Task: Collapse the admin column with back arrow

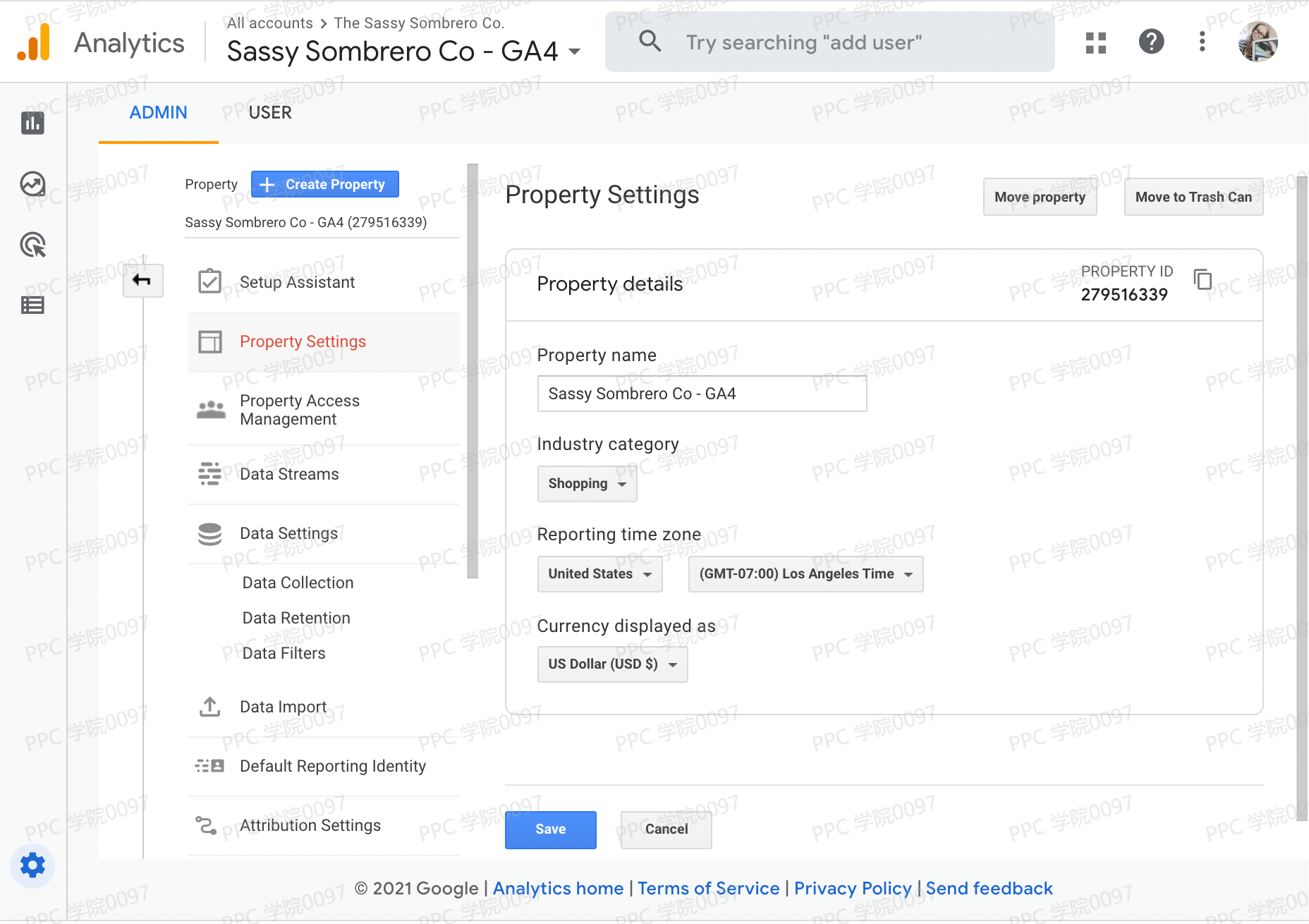Action: point(142,281)
